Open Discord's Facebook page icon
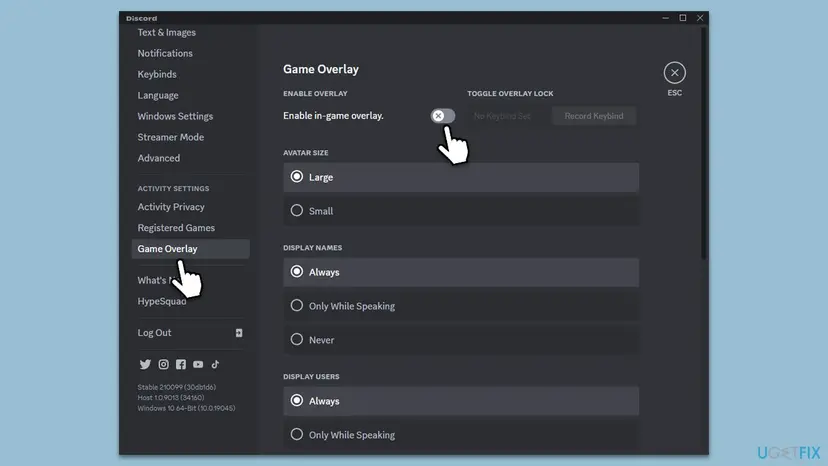The height and width of the screenshot is (466, 828). [181, 364]
